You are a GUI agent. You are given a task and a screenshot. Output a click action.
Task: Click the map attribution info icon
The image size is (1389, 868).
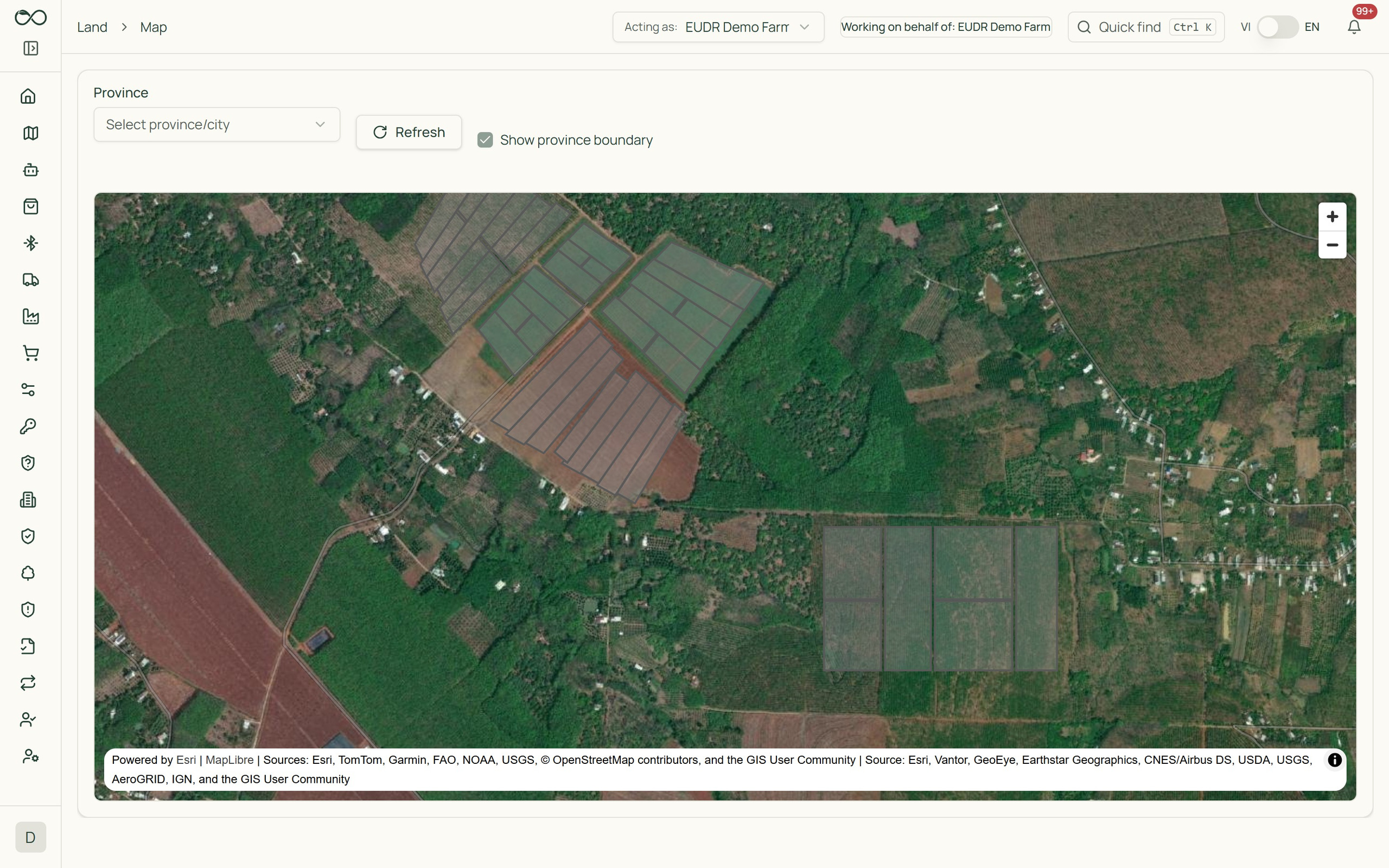coord(1335,760)
